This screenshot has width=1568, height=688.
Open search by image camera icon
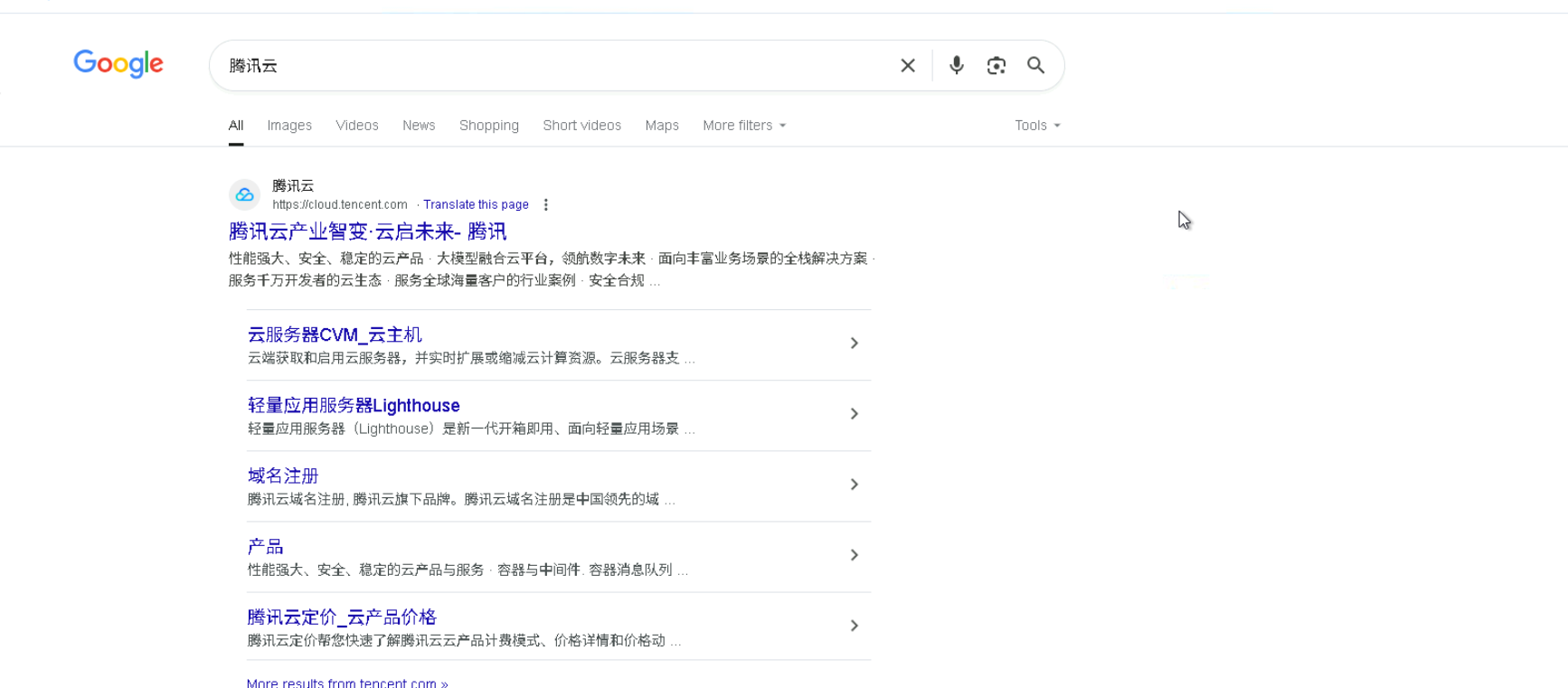click(x=997, y=65)
